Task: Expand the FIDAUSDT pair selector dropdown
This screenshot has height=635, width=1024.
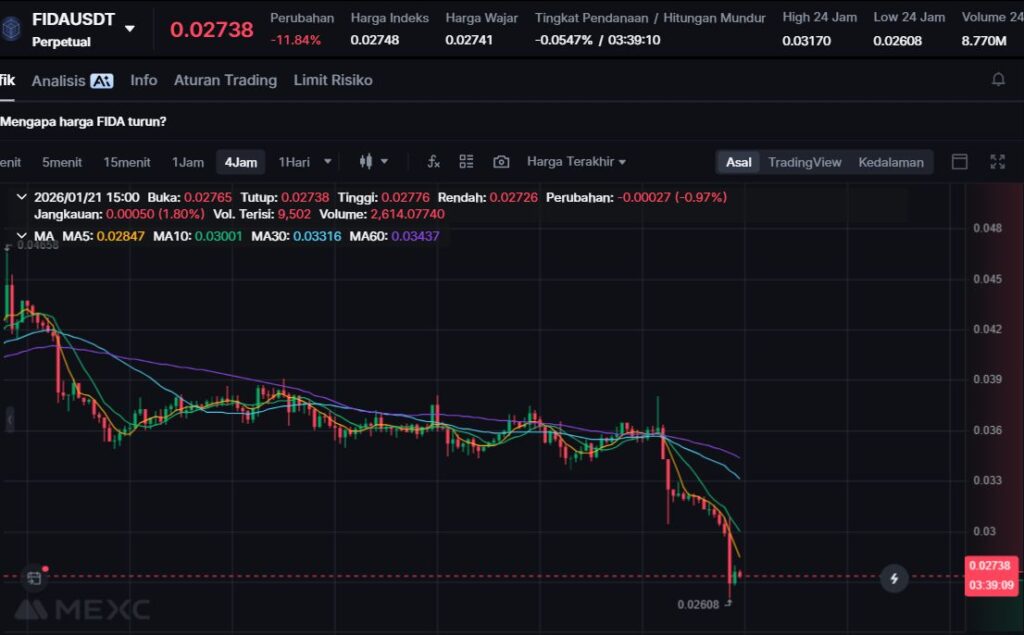Action: click(x=130, y=28)
